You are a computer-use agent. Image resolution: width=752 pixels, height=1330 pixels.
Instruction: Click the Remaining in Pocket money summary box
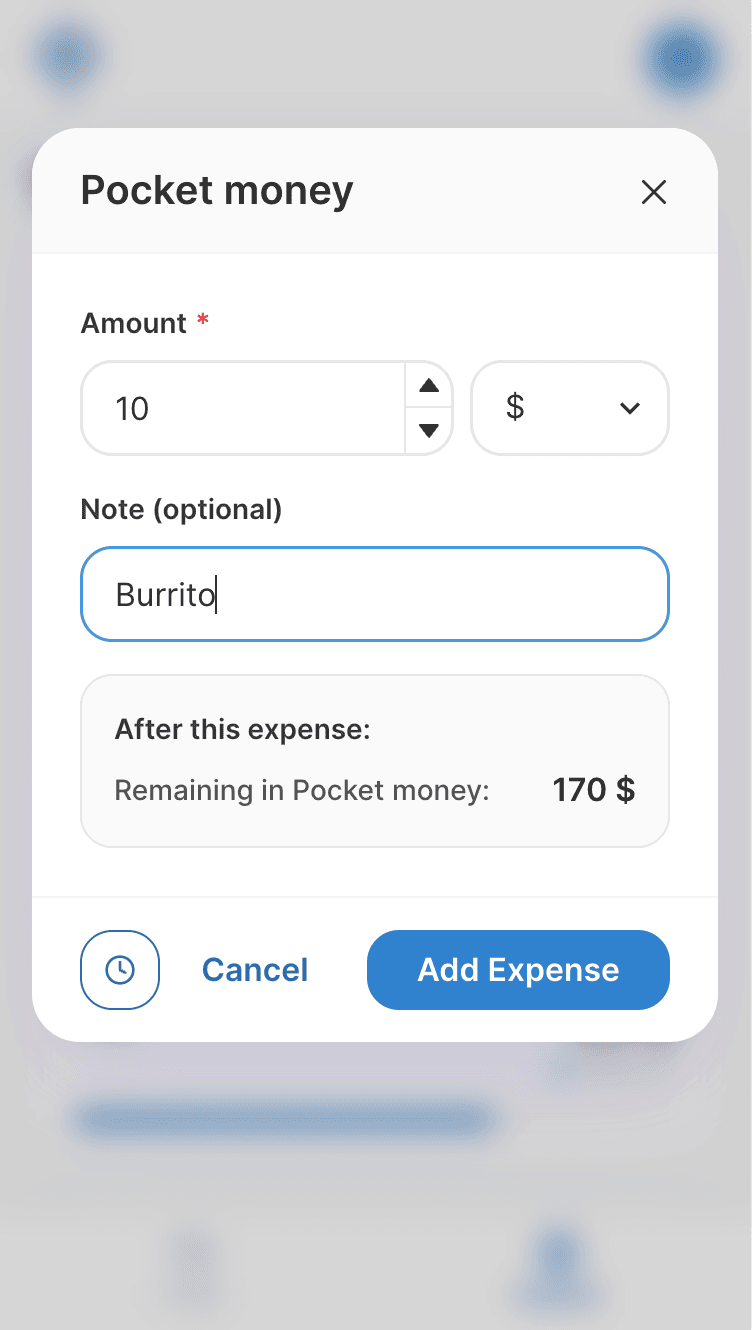(375, 761)
